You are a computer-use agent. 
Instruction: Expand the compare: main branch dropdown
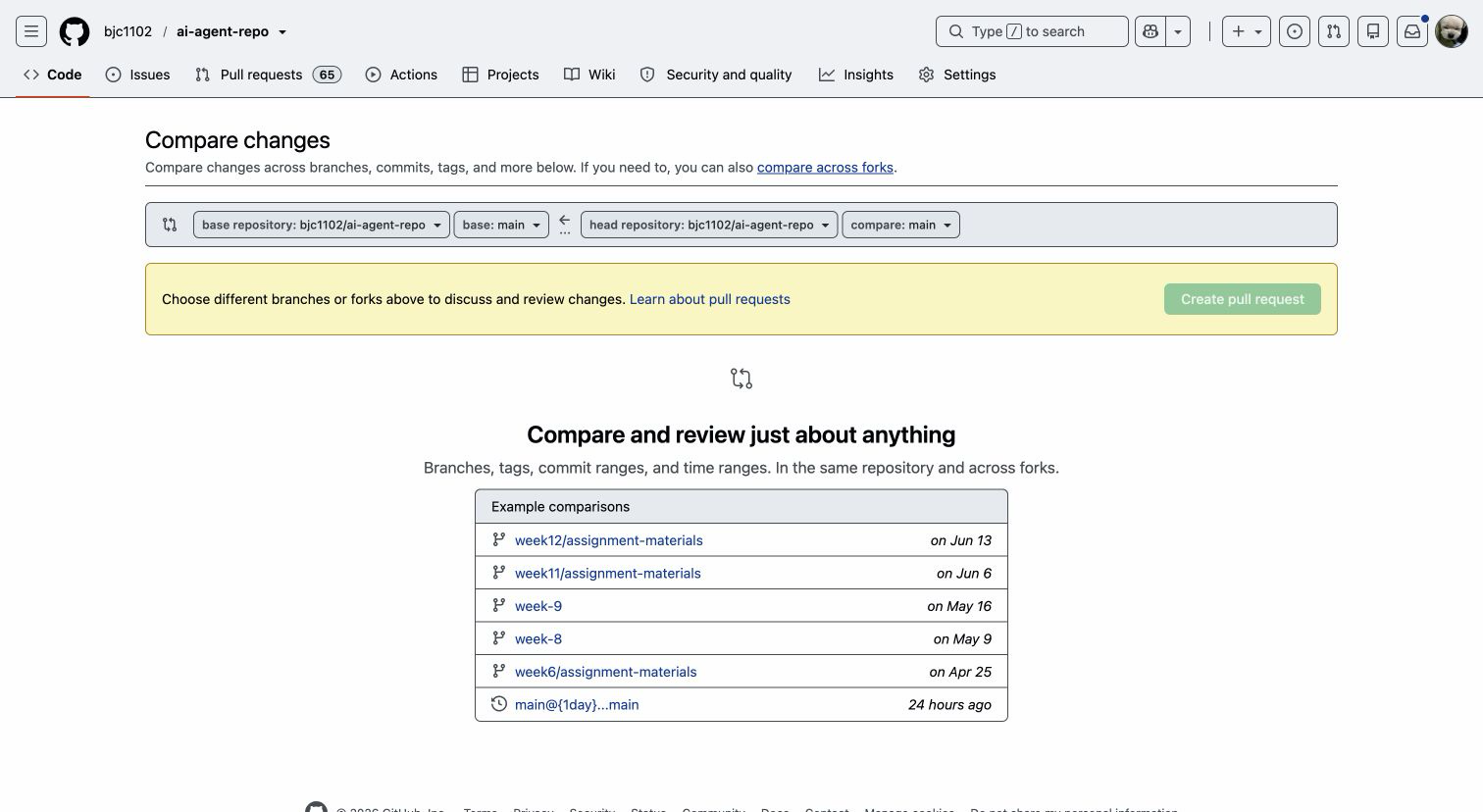coord(900,225)
